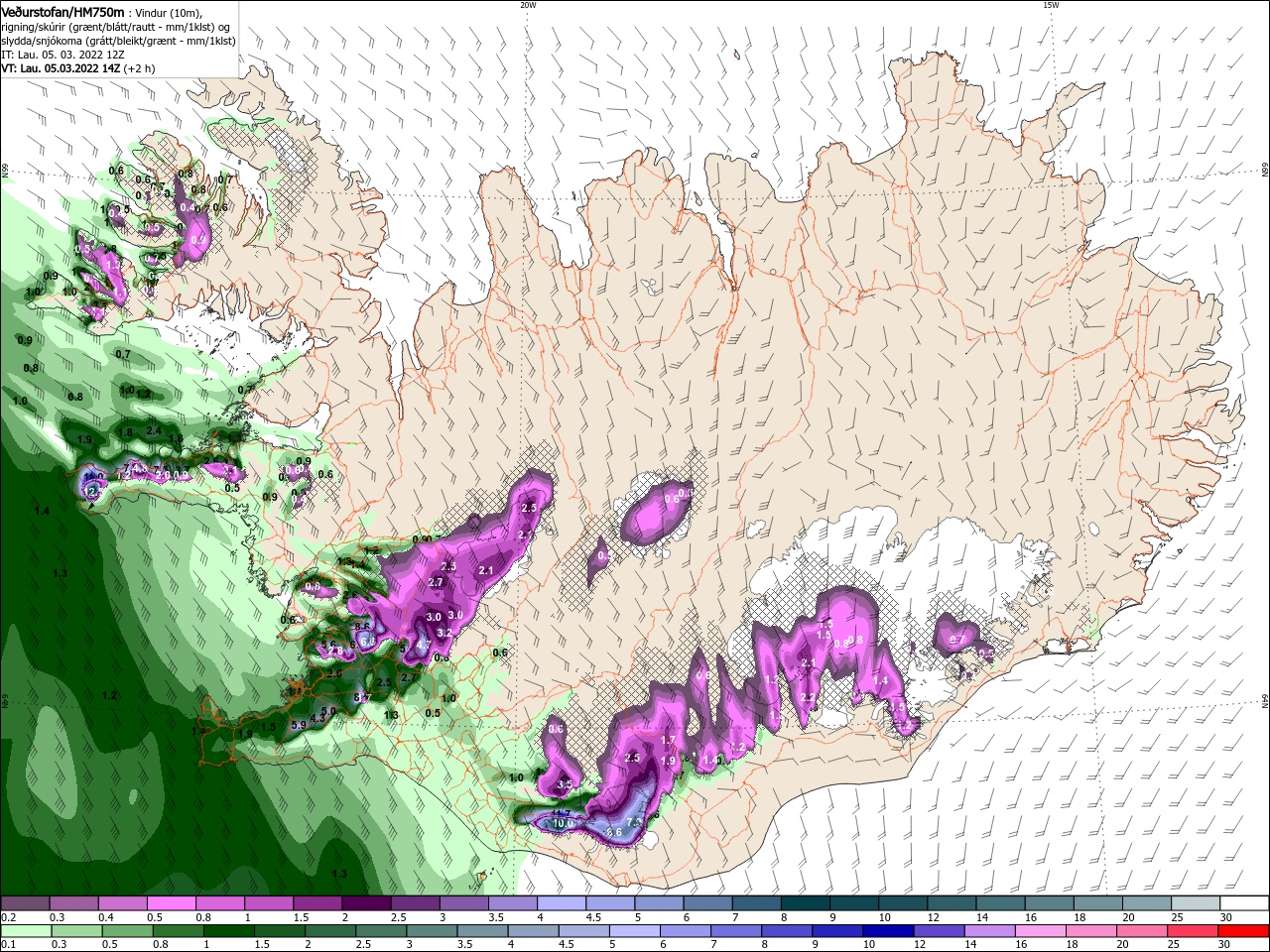Pick the pale pink swatch at 16 in bottom legend
The width and height of the screenshot is (1270, 952).
[x=1040, y=931]
